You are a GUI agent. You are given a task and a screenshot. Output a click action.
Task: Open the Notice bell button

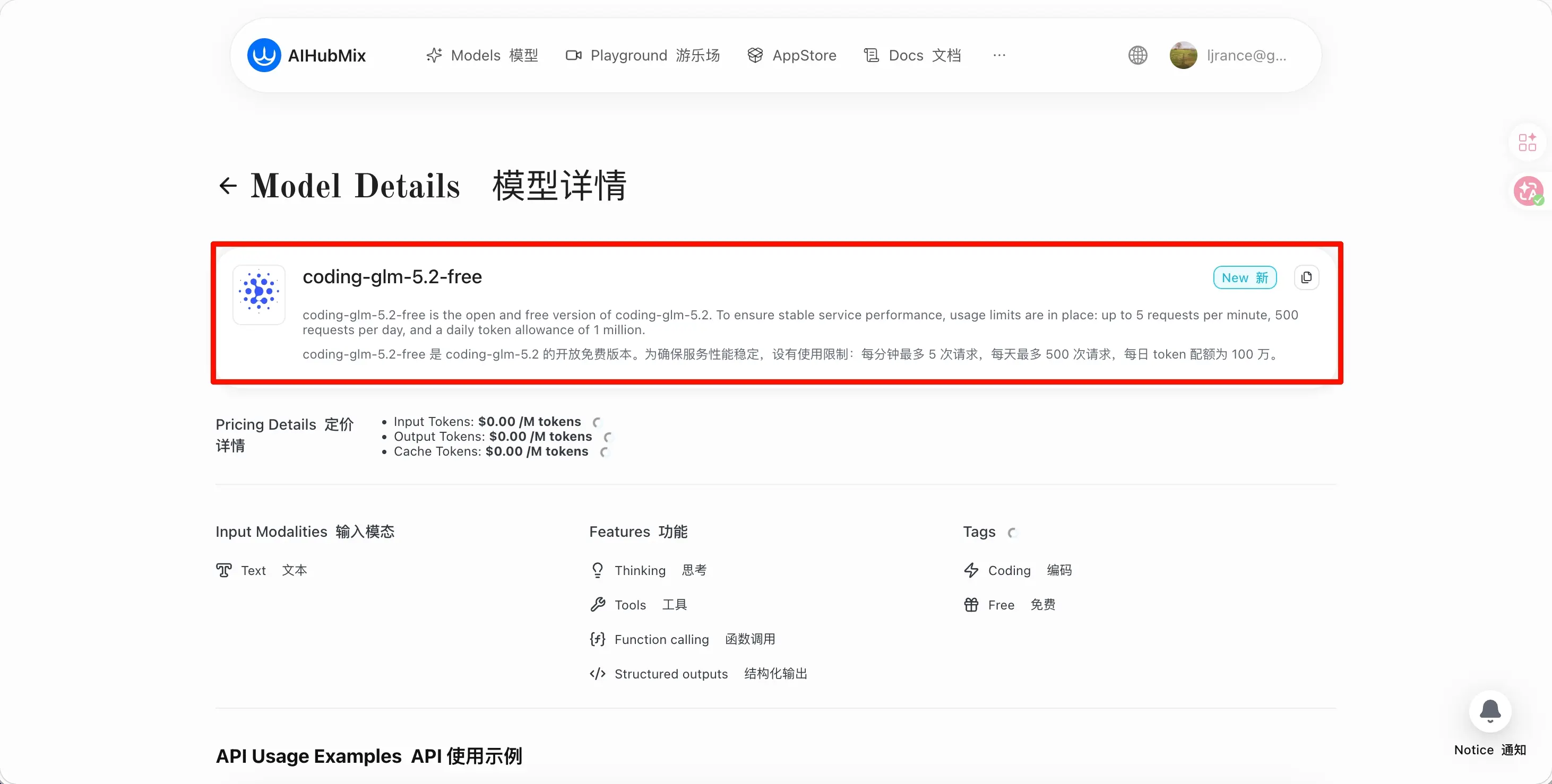click(1490, 711)
